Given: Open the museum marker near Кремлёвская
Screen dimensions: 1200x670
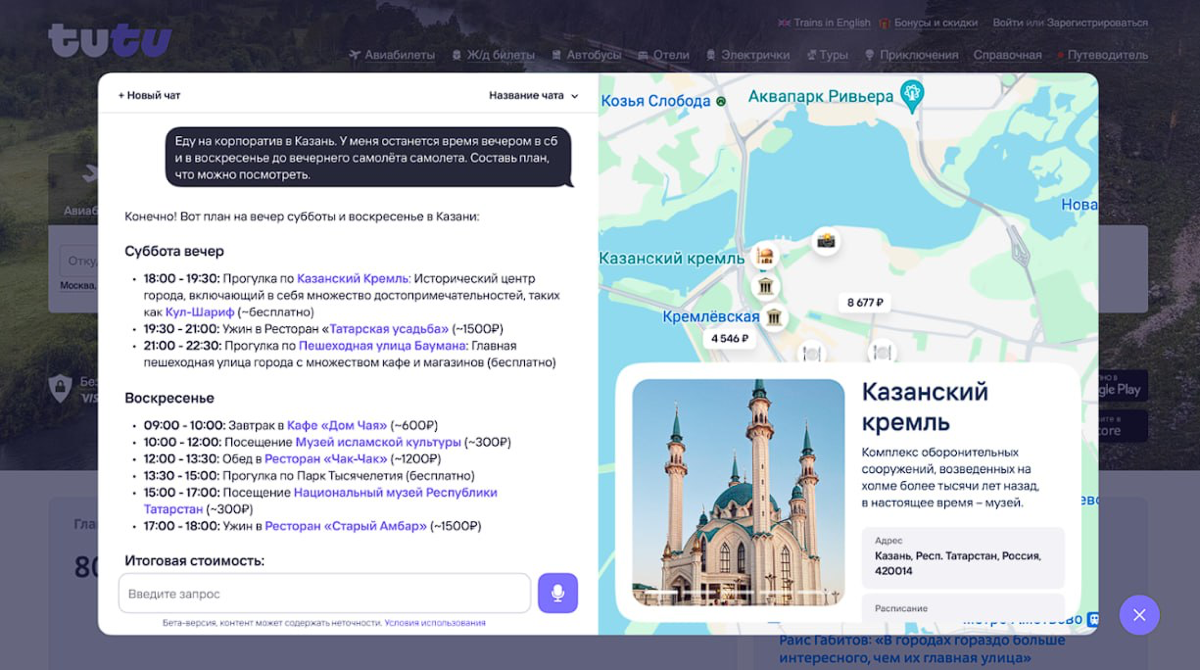Looking at the screenshot, I should coord(774,318).
